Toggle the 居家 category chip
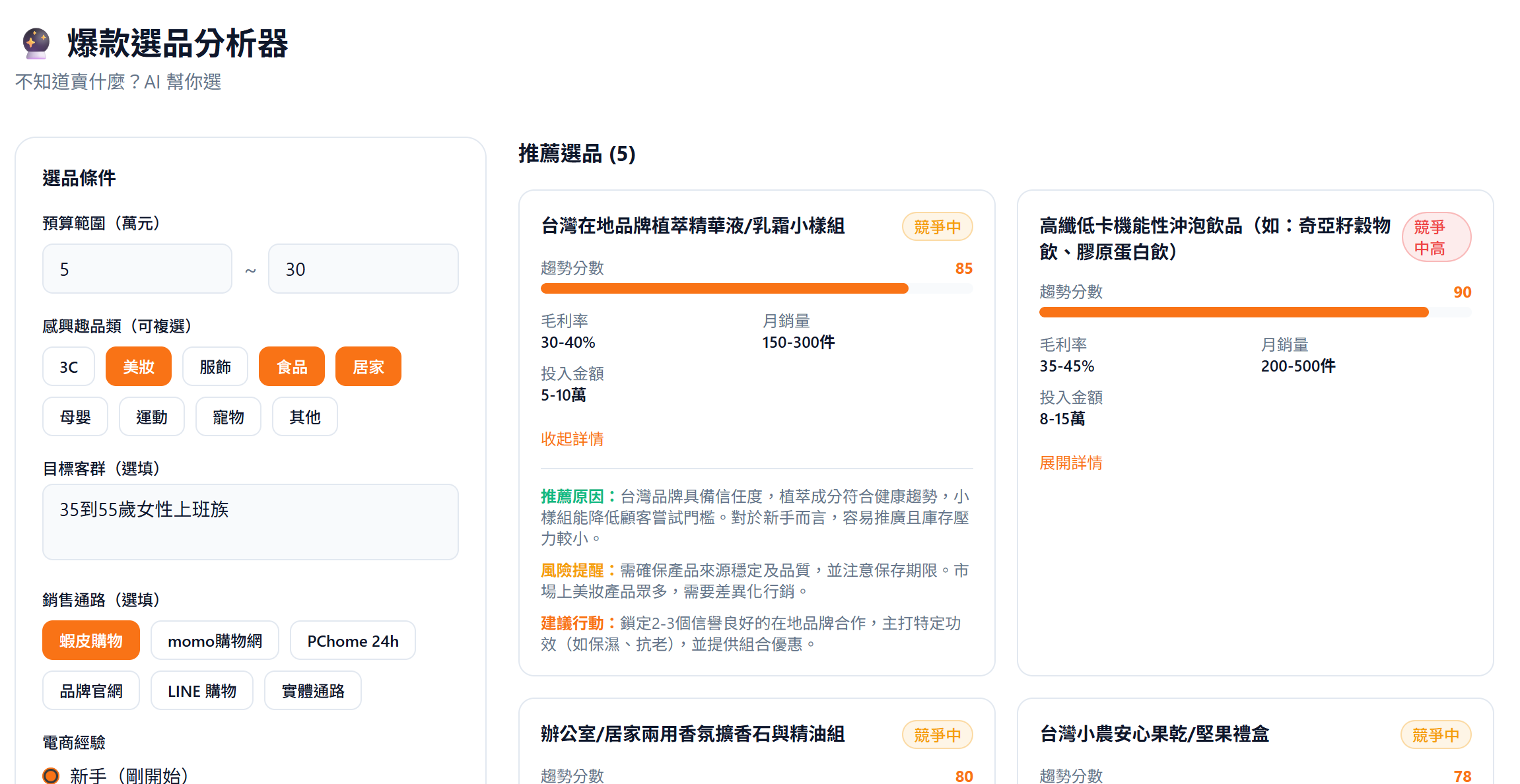Viewport: 1520px width, 784px height. [368, 367]
